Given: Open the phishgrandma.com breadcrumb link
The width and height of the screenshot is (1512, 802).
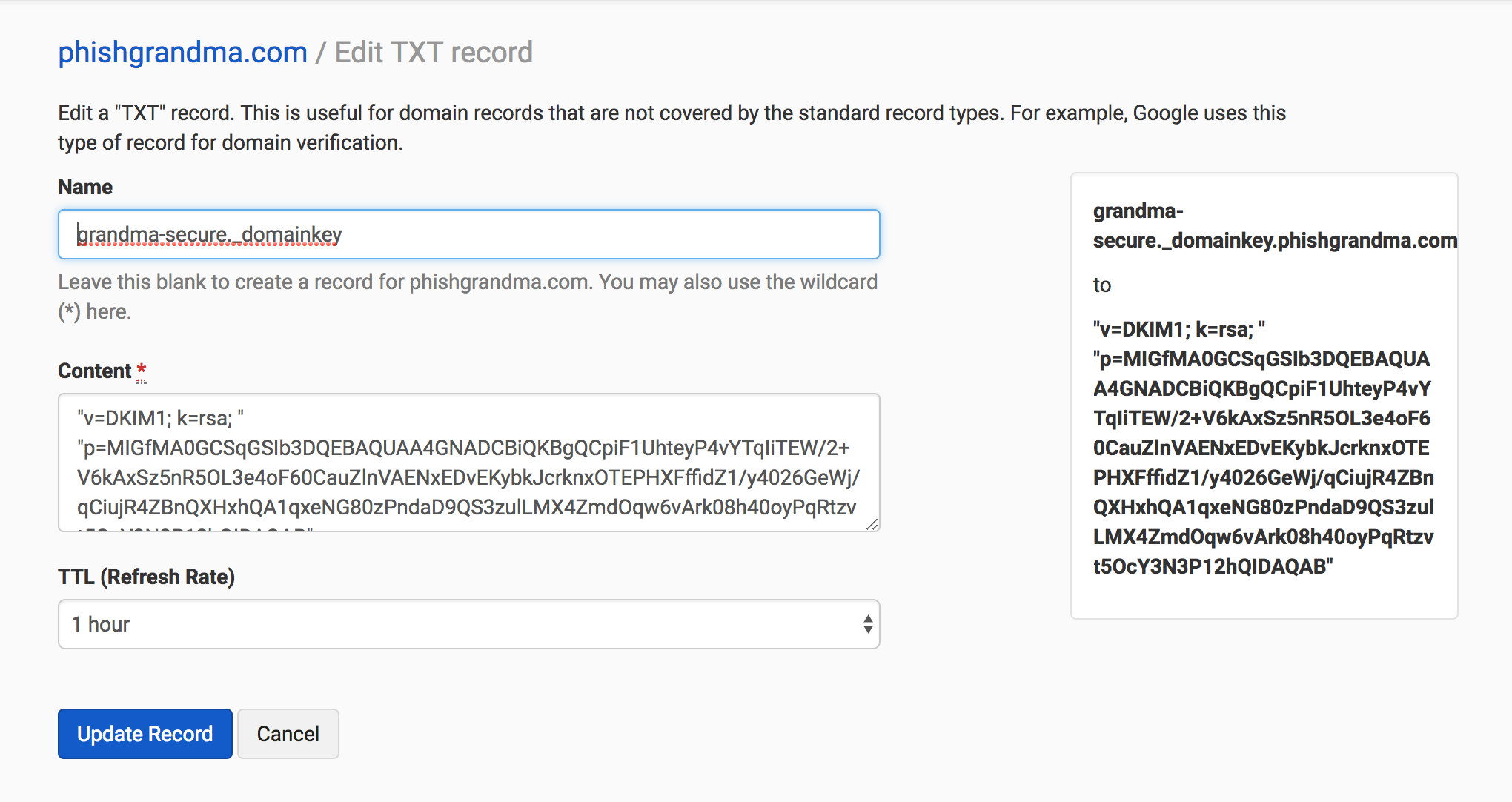Looking at the screenshot, I should click(x=182, y=53).
